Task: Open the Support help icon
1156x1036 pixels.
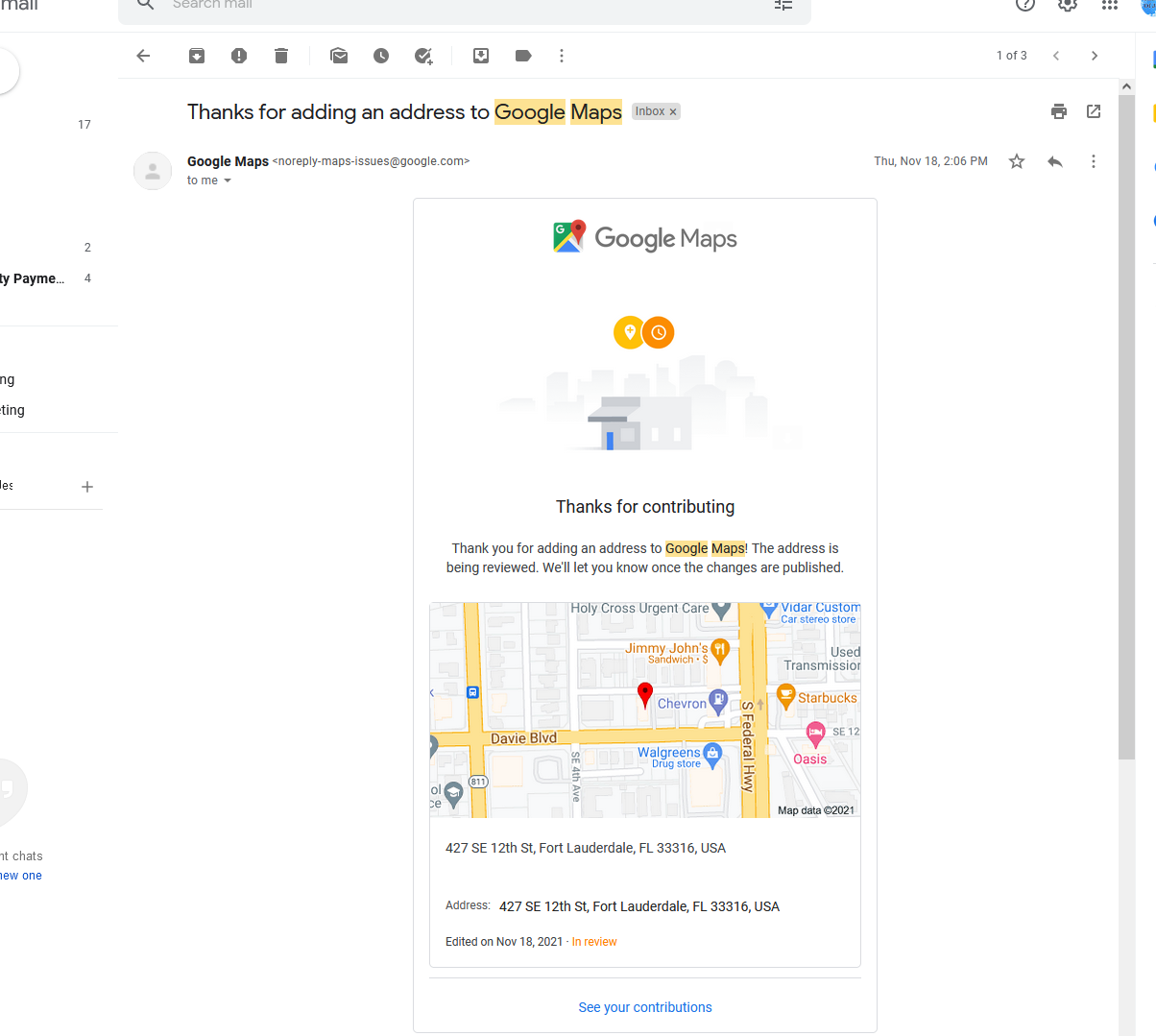Action: tap(1025, 5)
